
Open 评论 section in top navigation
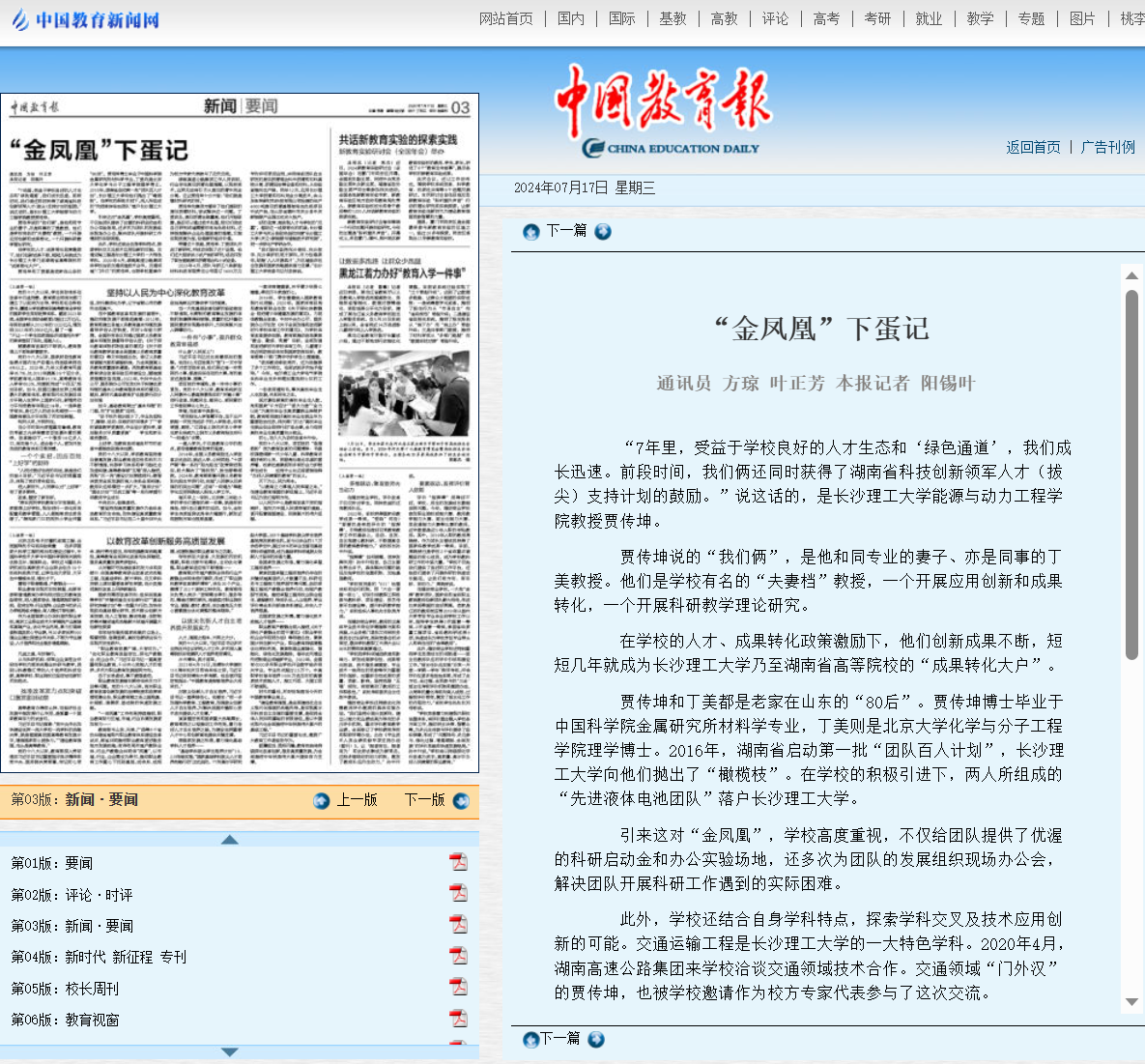pos(776,19)
